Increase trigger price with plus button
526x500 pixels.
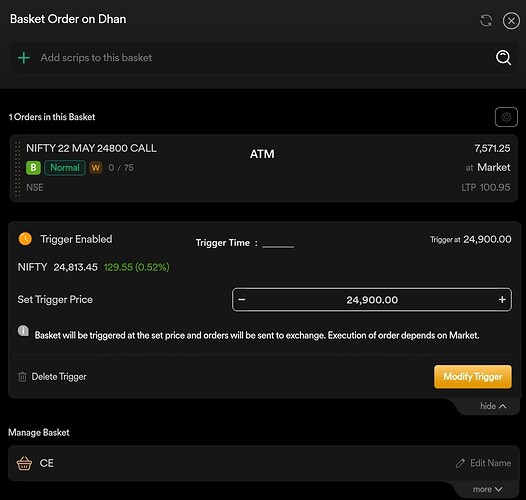tap(502, 299)
